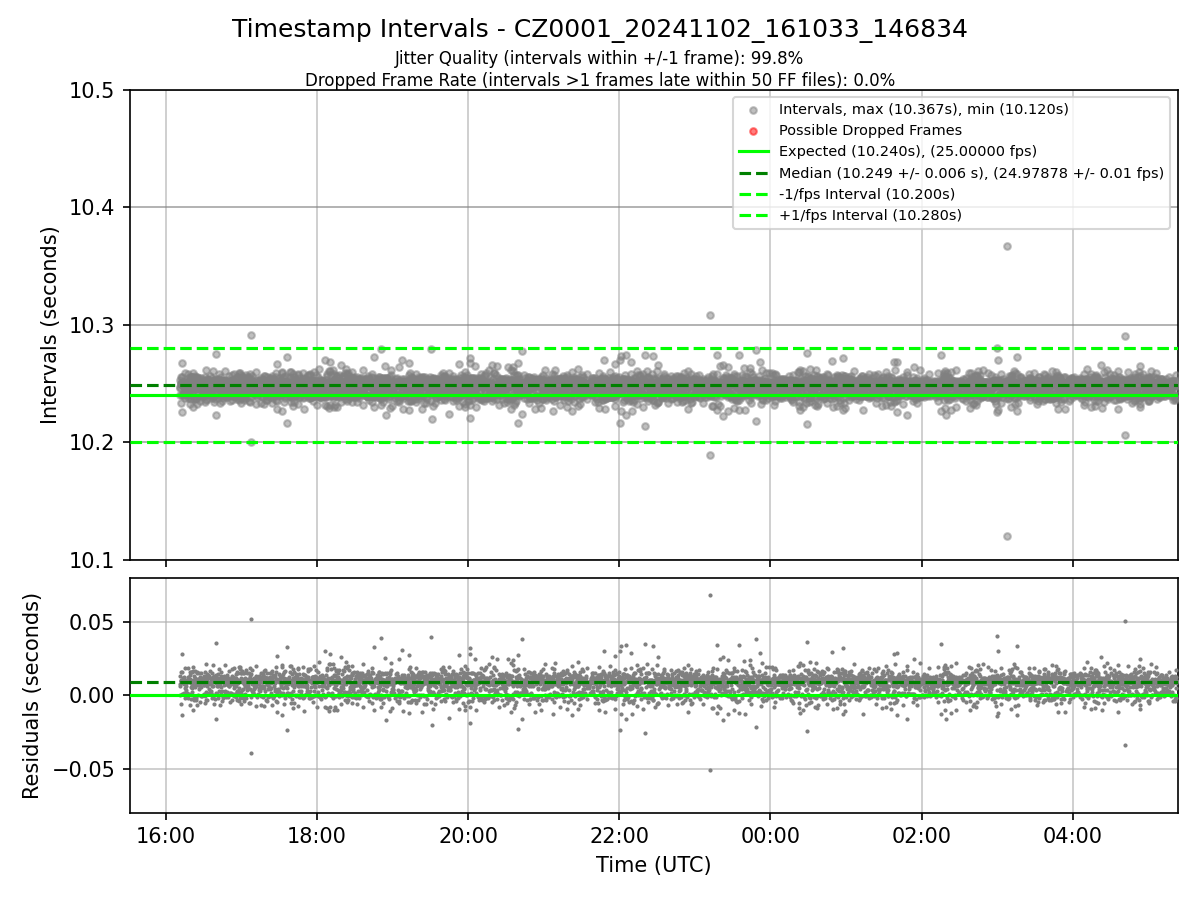The width and height of the screenshot is (1200, 900).
Task: Click the y-axis label 'Residuals (seconds)'
Action: (31, 696)
